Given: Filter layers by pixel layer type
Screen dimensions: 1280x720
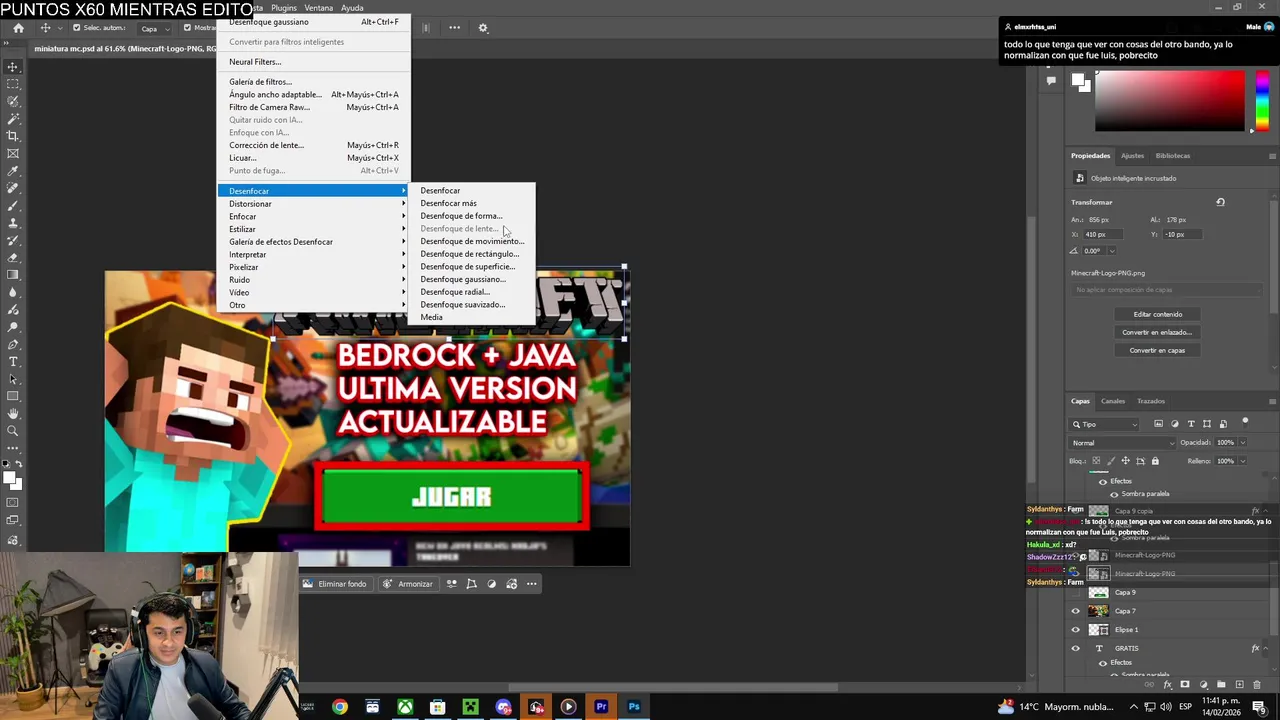Looking at the screenshot, I should (1158, 424).
